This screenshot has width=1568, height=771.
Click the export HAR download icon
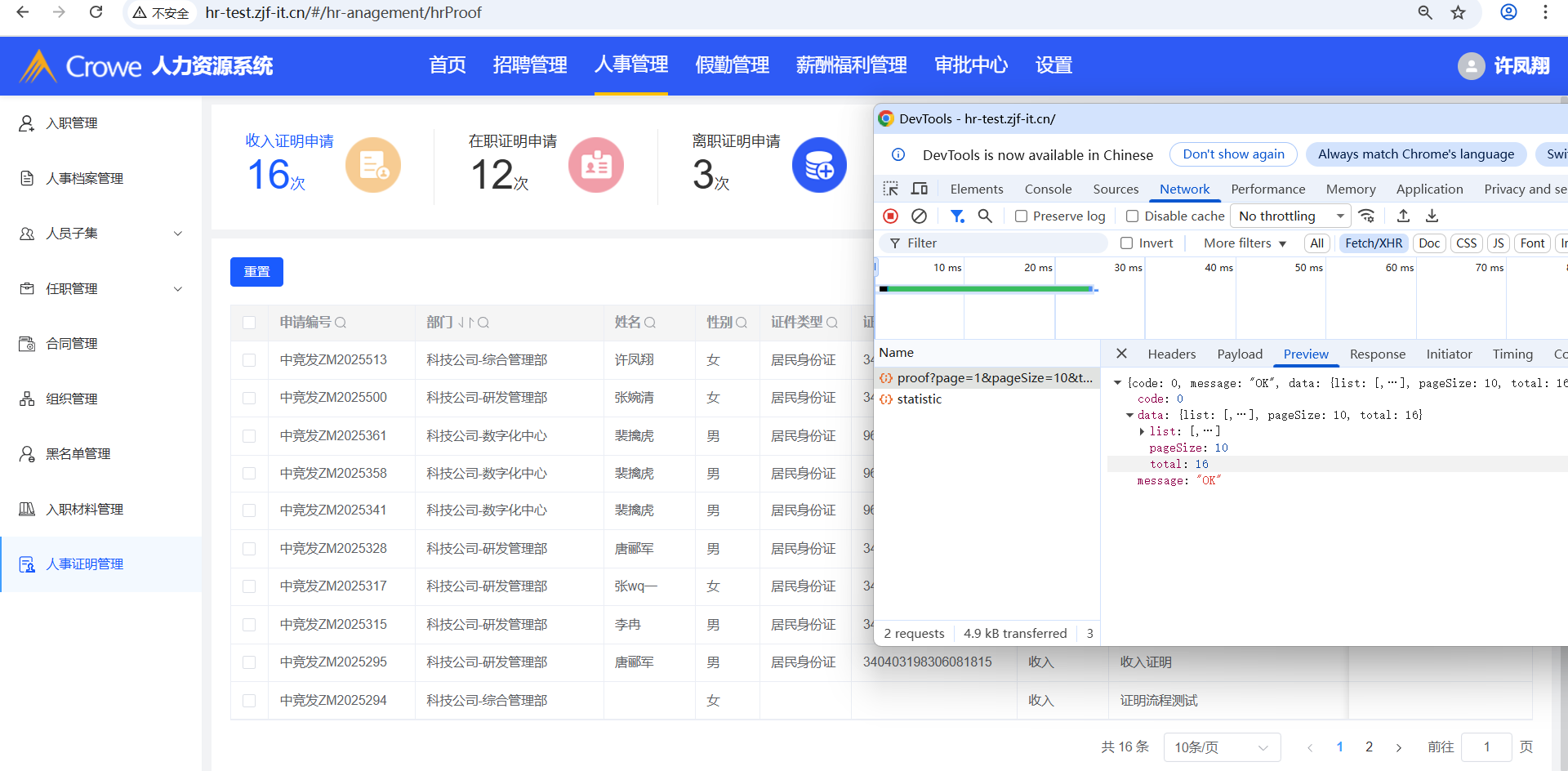click(x=1432, y=216)
